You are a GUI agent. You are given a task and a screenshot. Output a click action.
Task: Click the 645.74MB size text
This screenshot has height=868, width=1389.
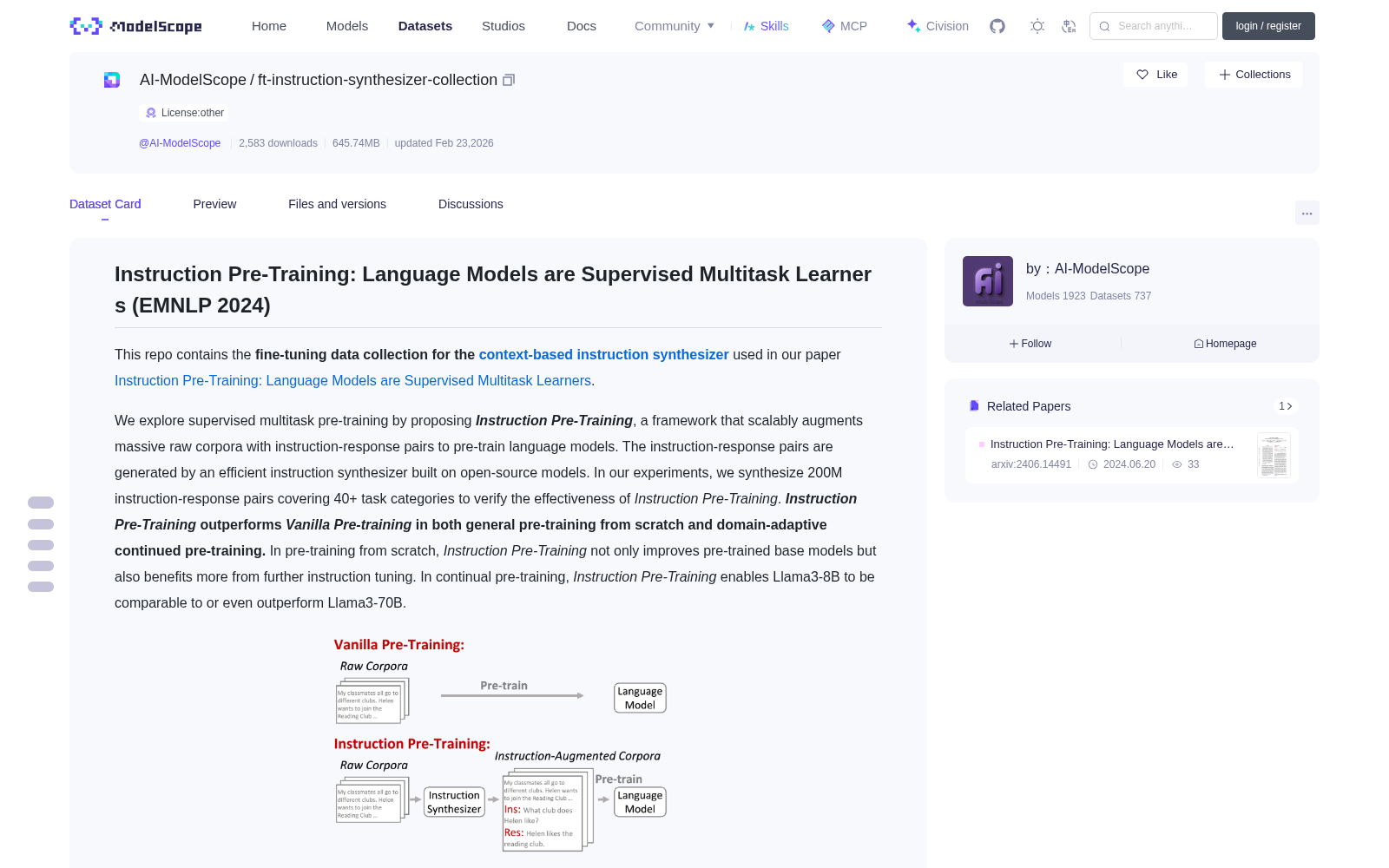(x=356, y=143)
